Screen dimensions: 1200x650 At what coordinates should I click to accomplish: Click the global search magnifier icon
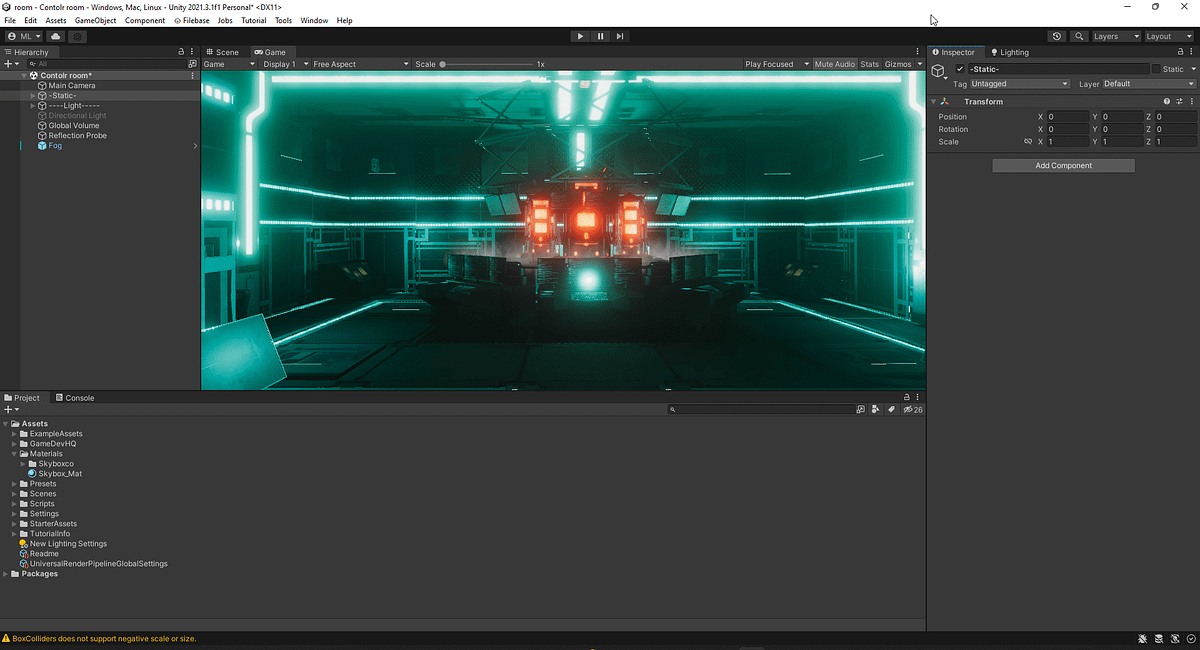(1079, 36)
